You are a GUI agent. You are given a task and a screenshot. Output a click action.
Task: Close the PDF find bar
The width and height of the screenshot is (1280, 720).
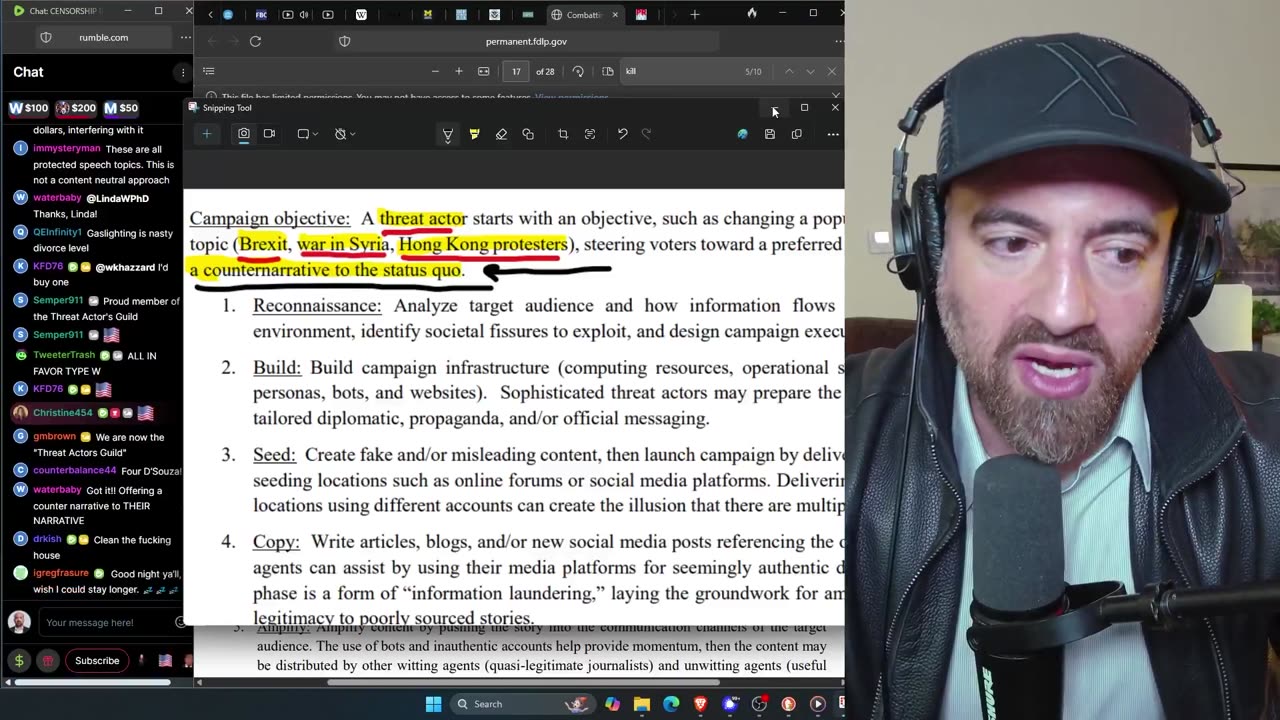(831, 71)
